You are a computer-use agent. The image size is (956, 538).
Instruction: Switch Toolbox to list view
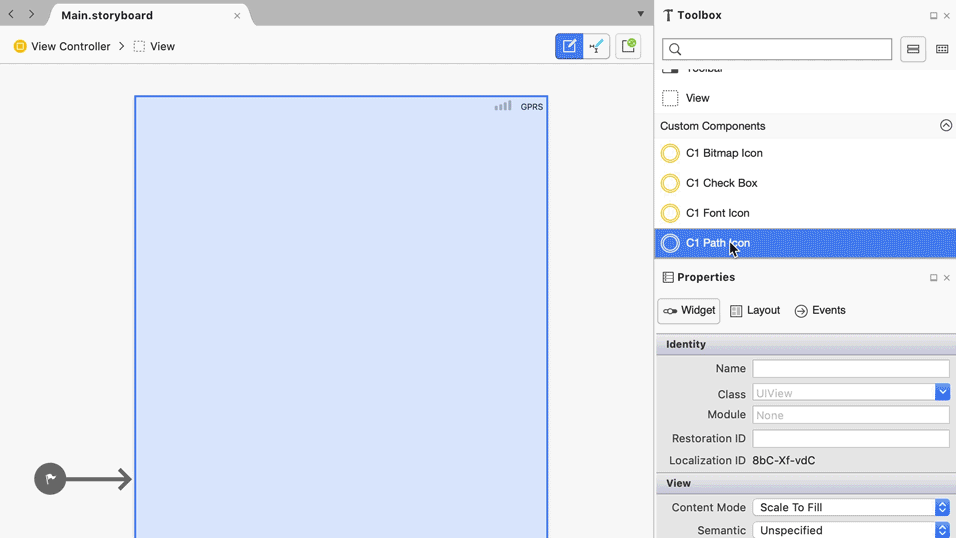(x=913, y=49)
